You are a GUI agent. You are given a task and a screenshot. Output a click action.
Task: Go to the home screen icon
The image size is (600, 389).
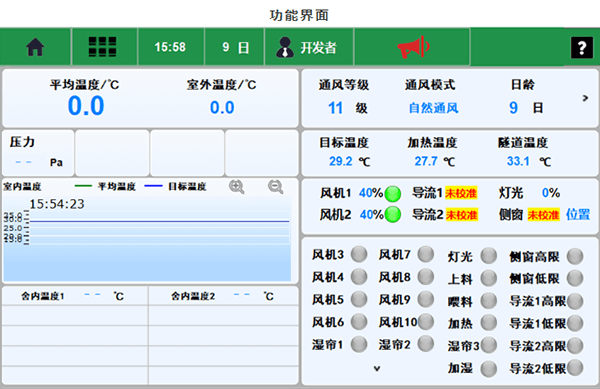tap(35, 47)
